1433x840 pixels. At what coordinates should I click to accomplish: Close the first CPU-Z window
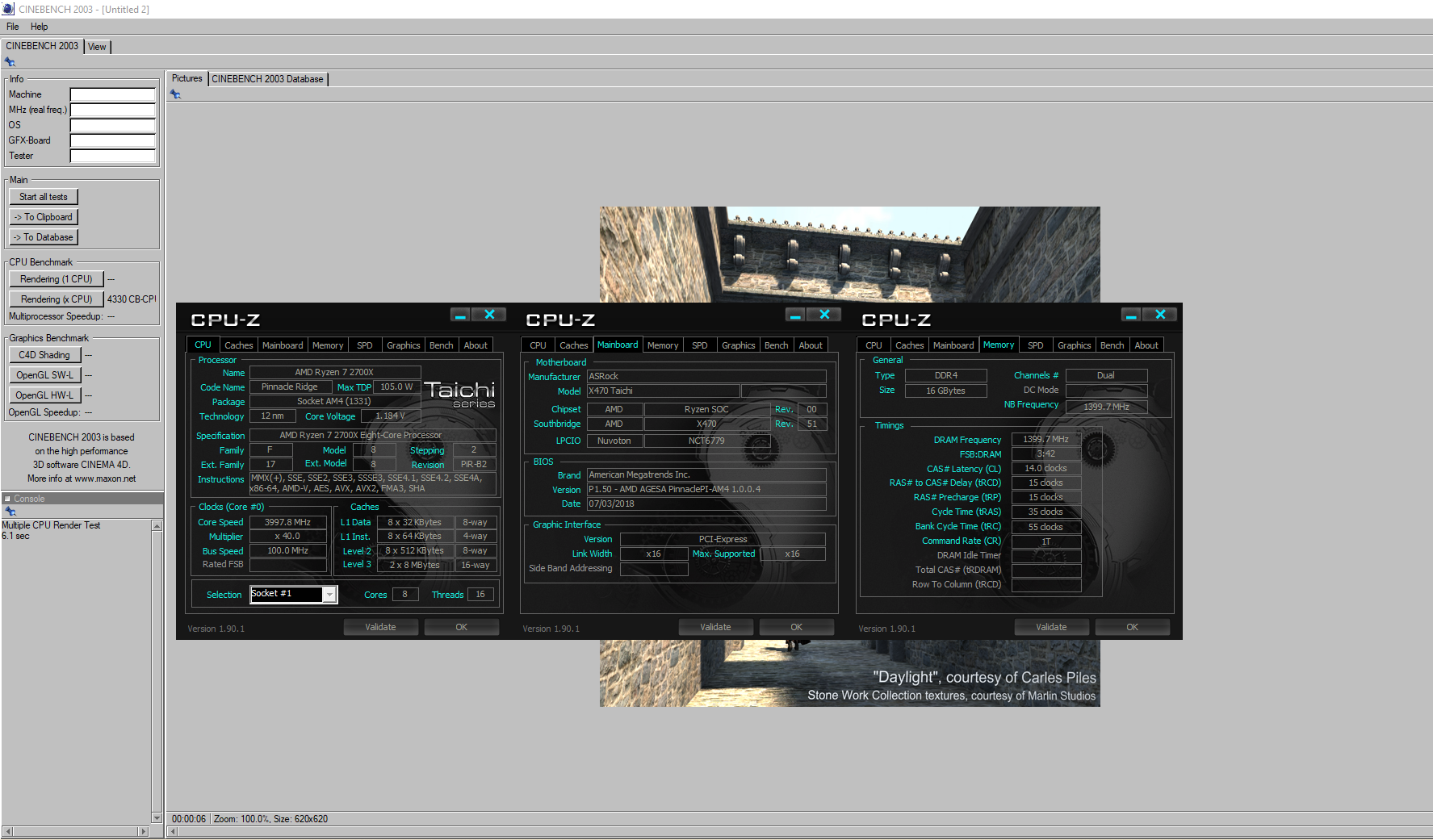[489, 315]
